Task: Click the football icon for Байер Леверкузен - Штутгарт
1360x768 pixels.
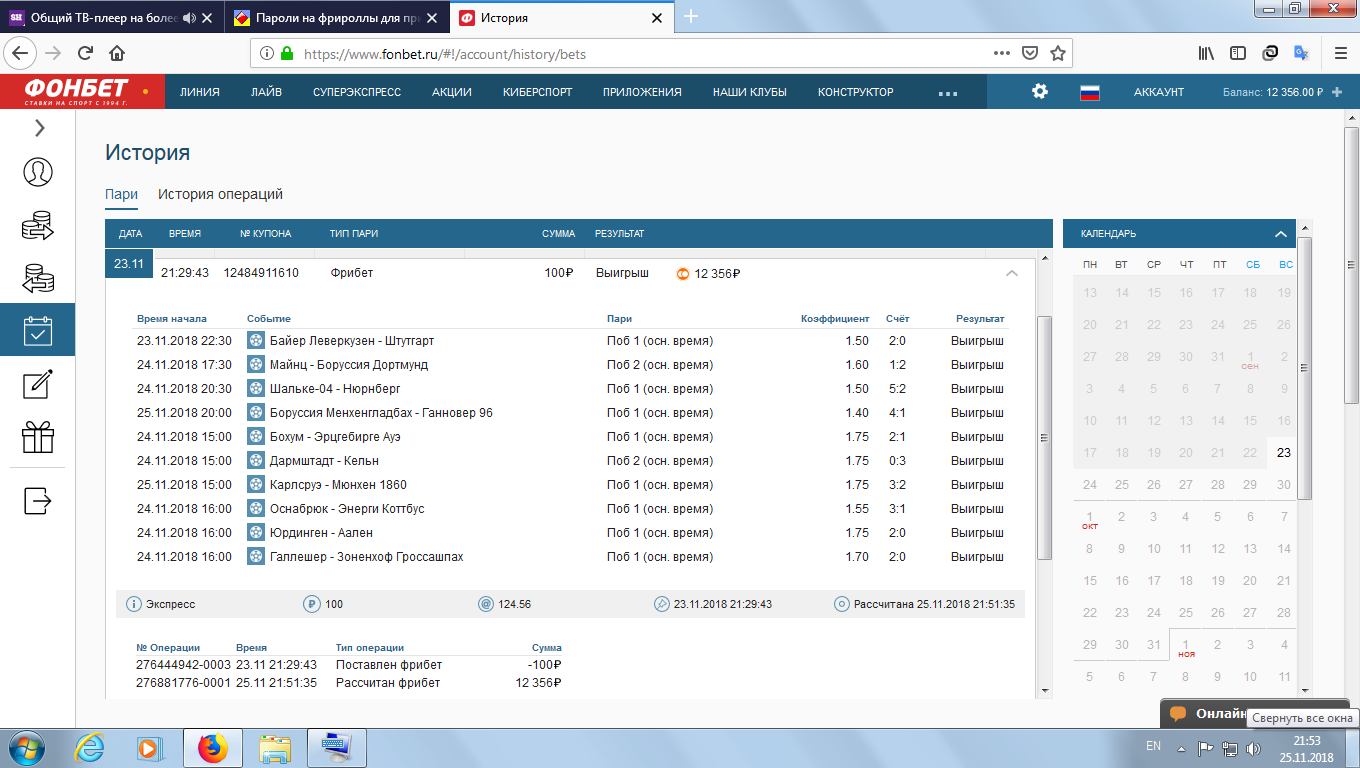Action: pos(255,341)
